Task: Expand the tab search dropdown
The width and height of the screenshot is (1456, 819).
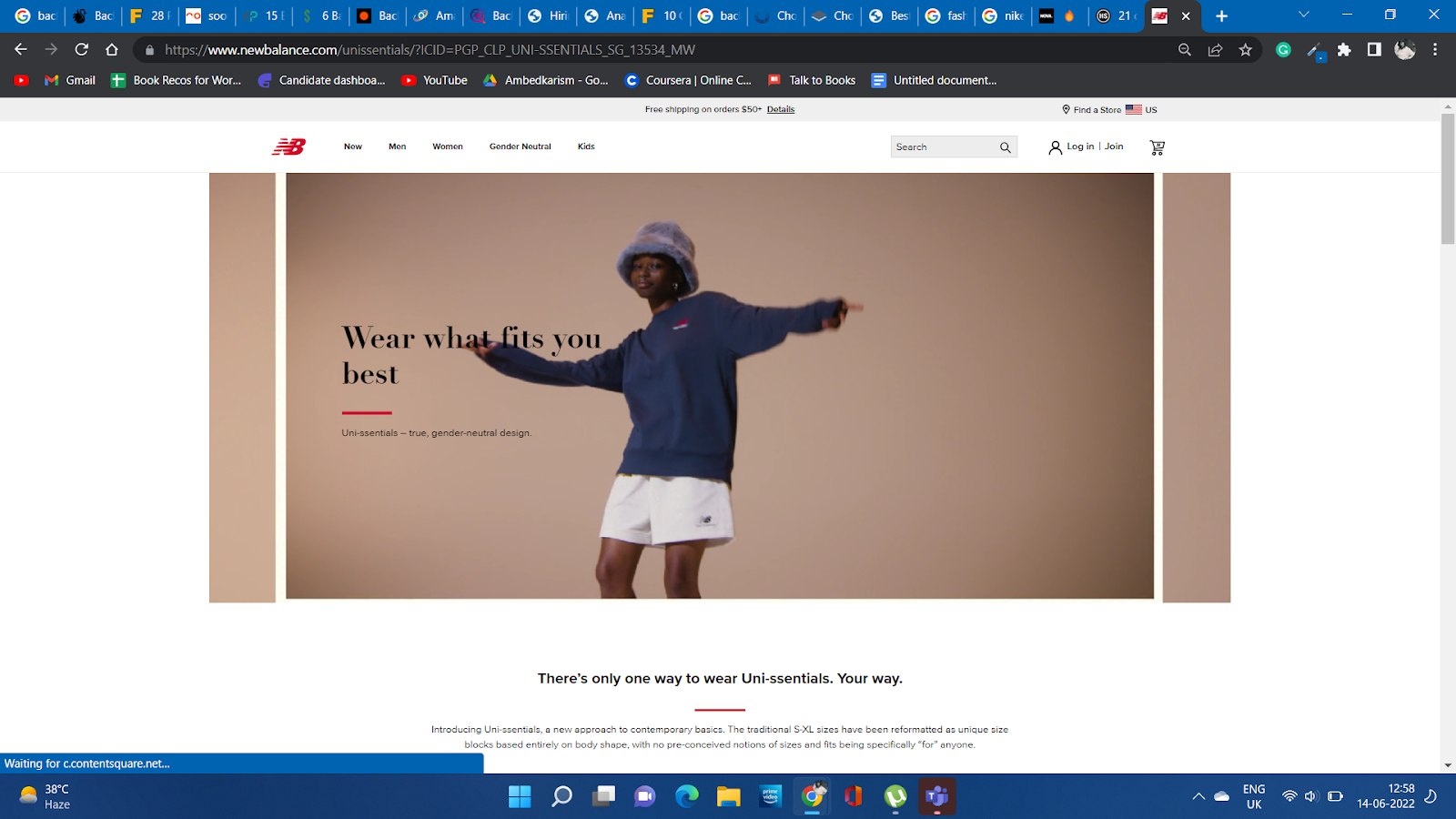Action: pos(1303,15)
